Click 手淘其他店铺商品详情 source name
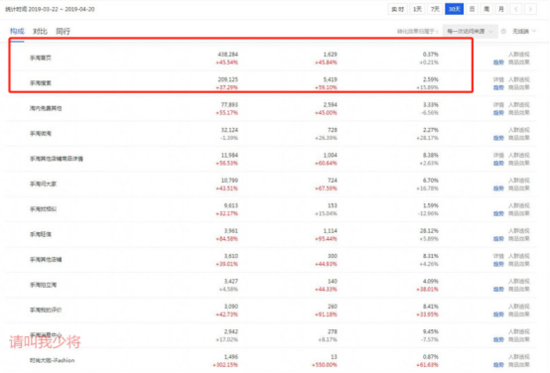550x373 pixels. pos(56,159)
